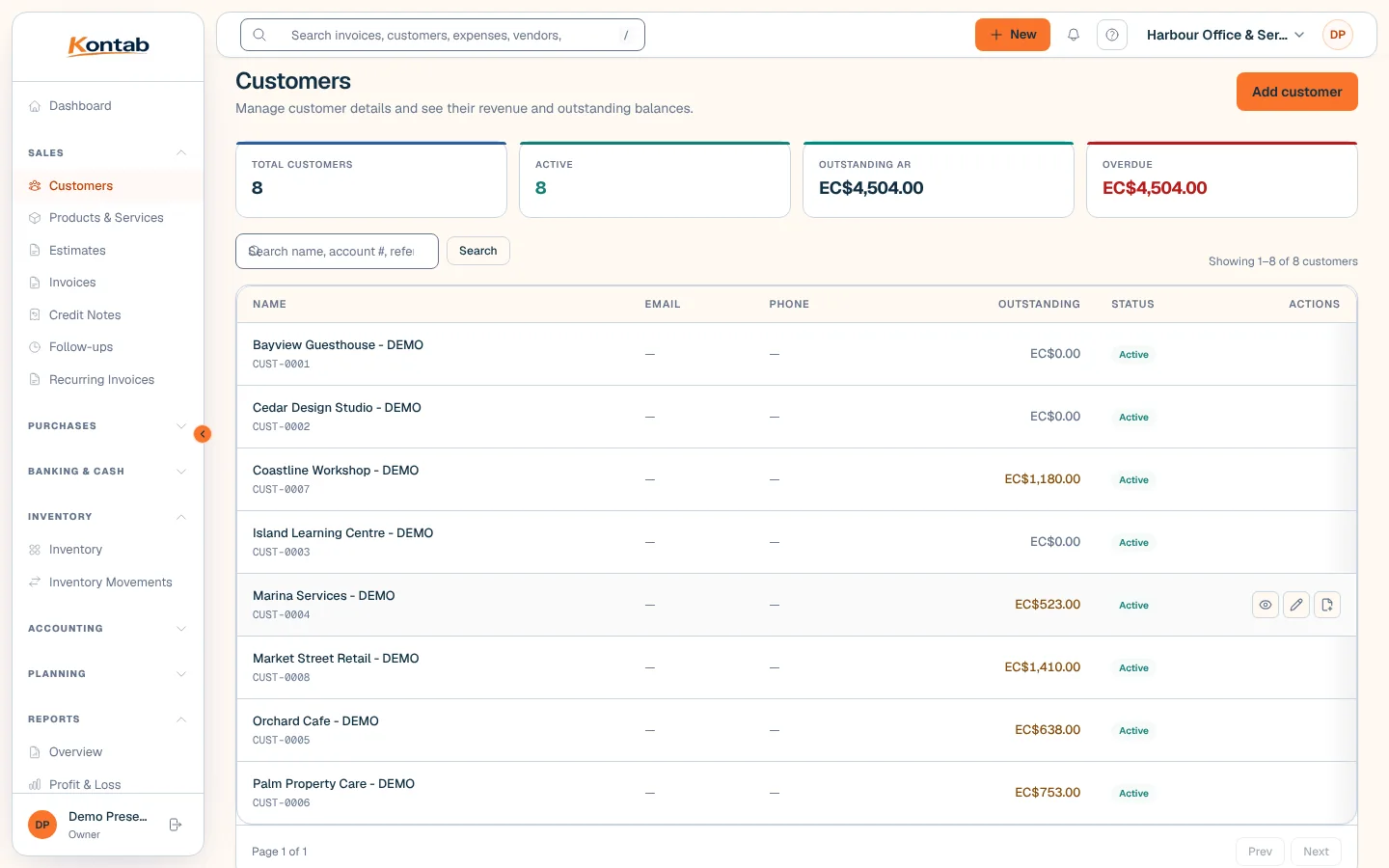This screenshot has height=868, width=1389.
Task: Click the EC$1,410.00 outstanding for Market Street Retail
Action: (x=1042, y=667)
